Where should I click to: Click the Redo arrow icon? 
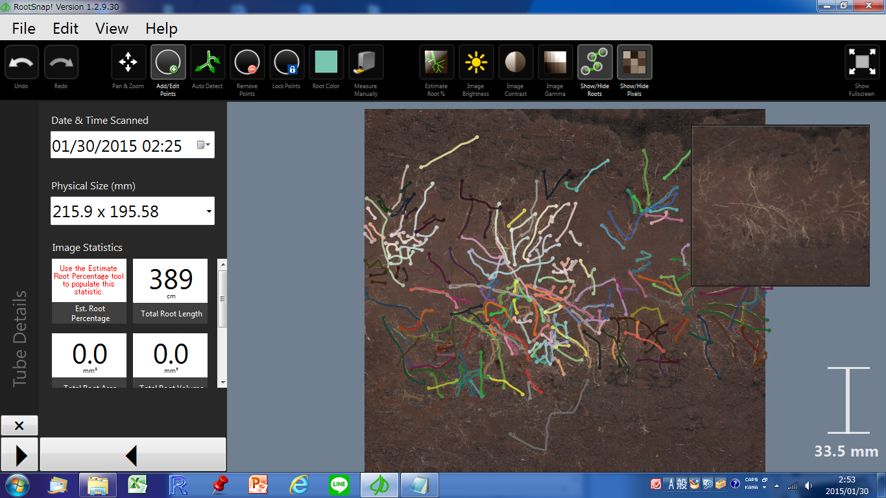(x=61, y=63)
